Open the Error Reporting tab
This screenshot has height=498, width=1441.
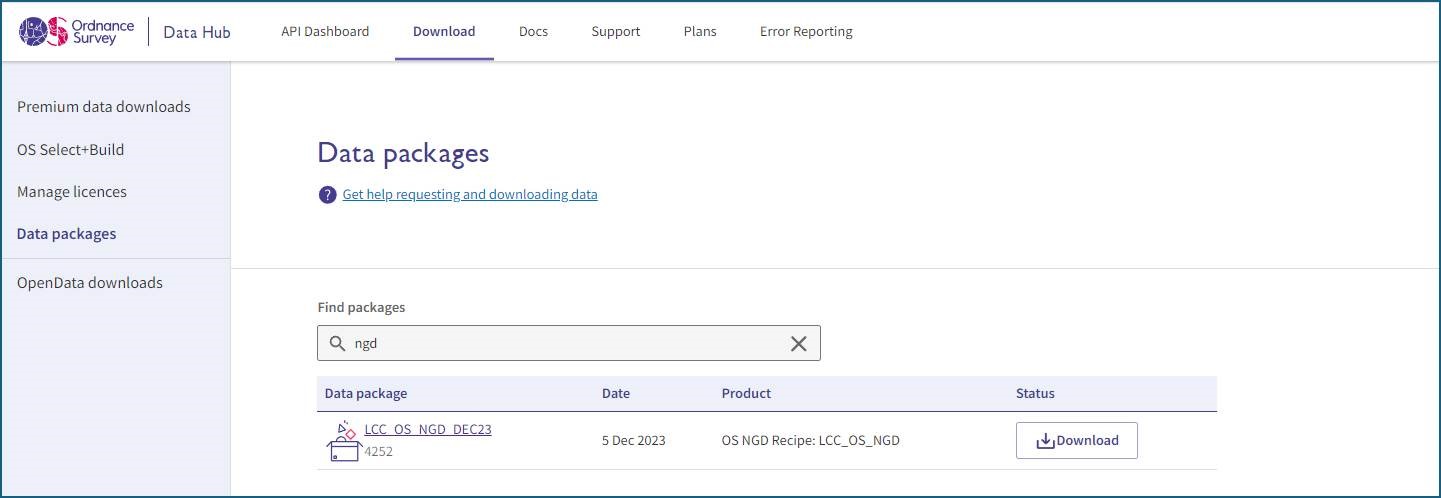coord(806,31)
